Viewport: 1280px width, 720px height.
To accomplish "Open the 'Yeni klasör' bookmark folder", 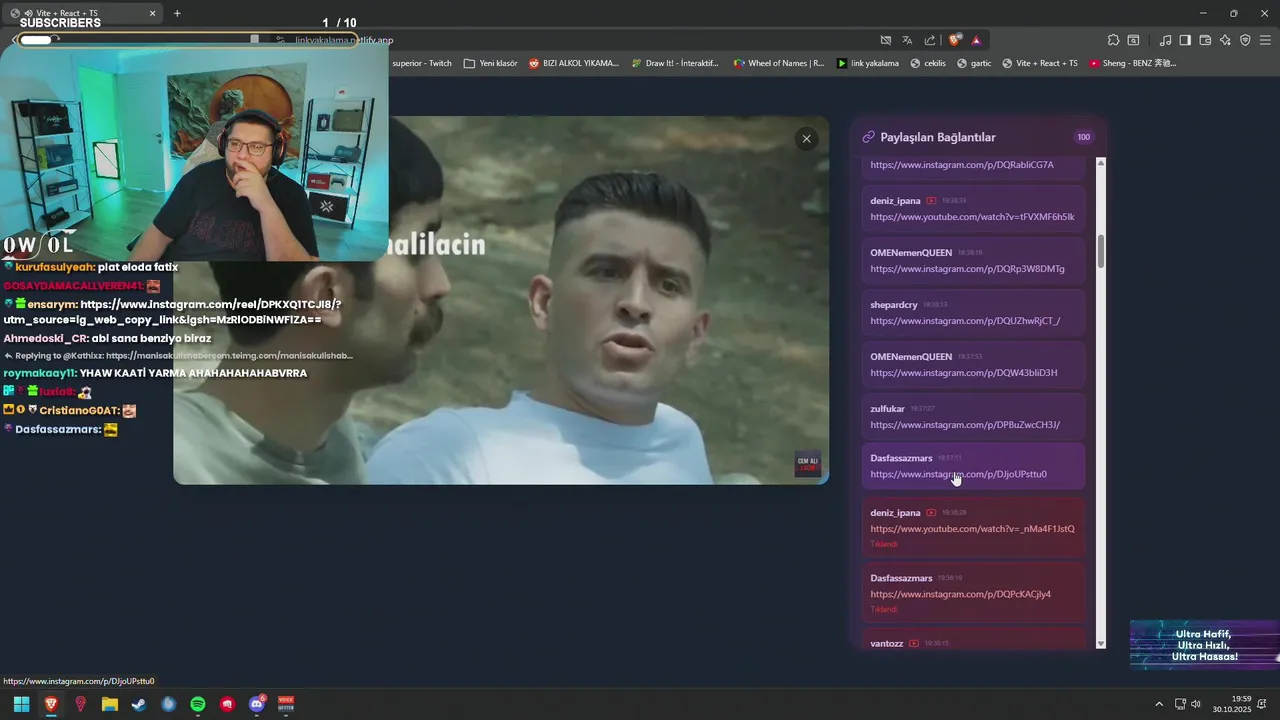I will 491,63.
